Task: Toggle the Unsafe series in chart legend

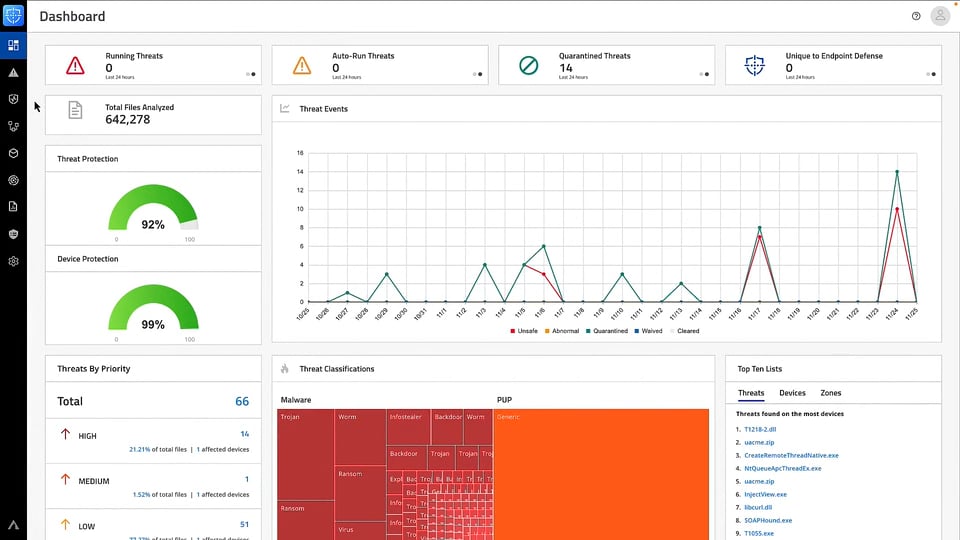Action: (526, 331)
